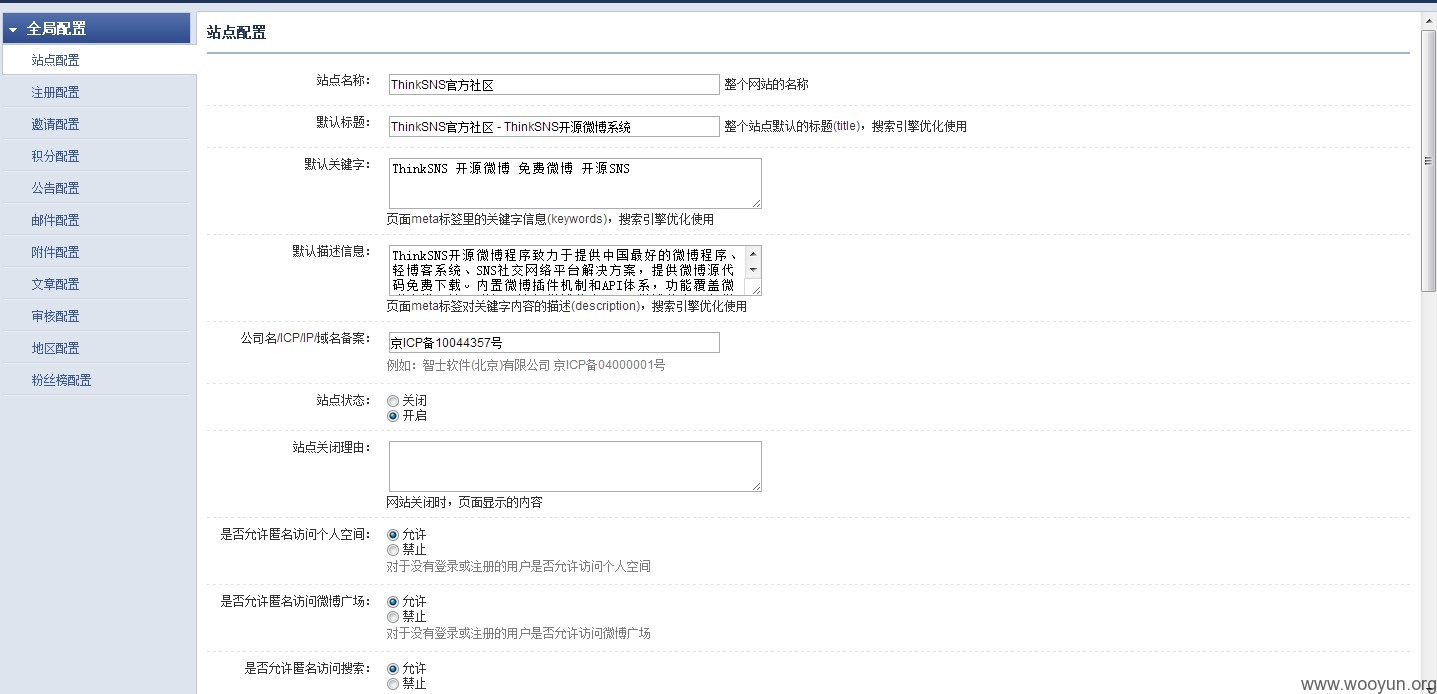Open 地区配置 in the sidebar

point(55,348)
